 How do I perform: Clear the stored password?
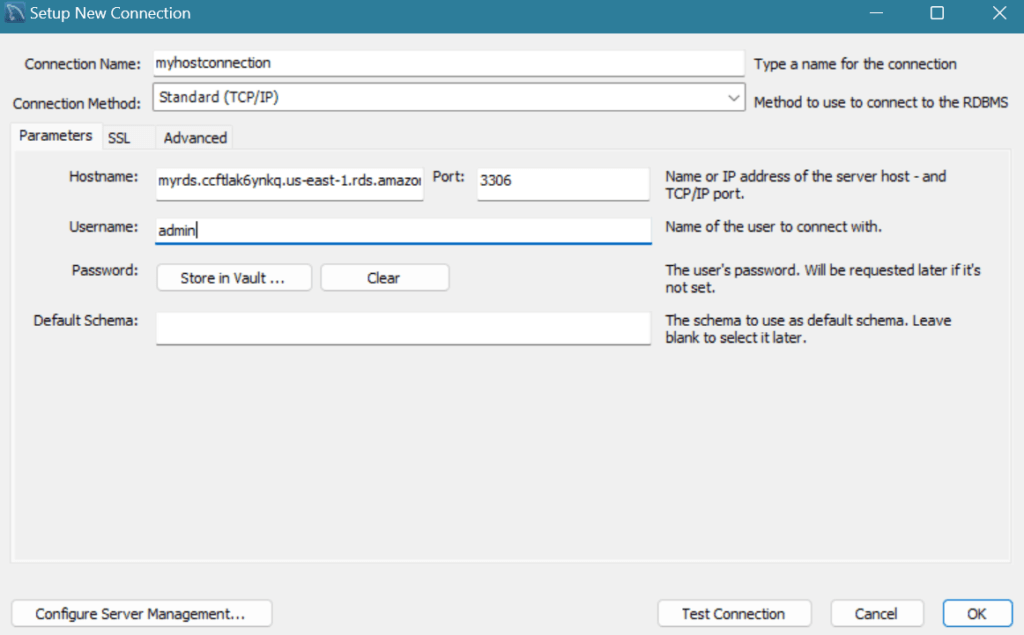[x=384, y=278]
